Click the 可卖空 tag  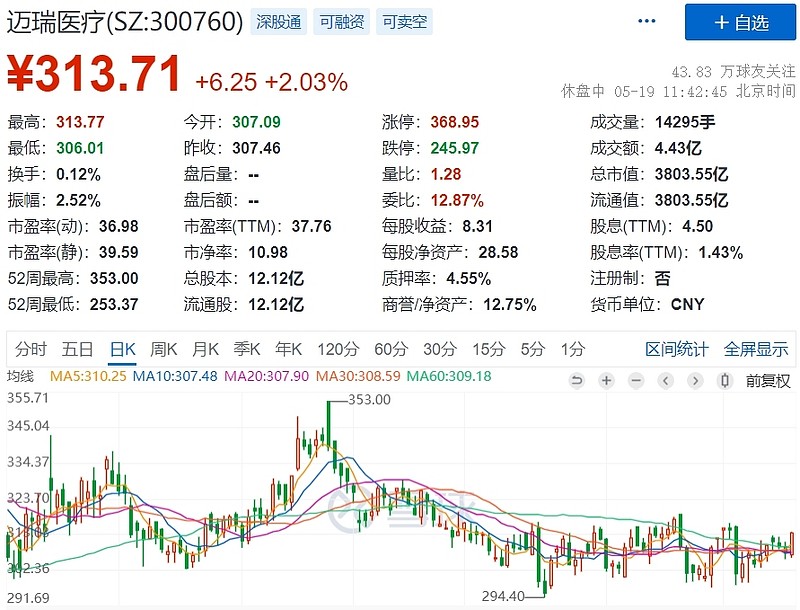405,22
